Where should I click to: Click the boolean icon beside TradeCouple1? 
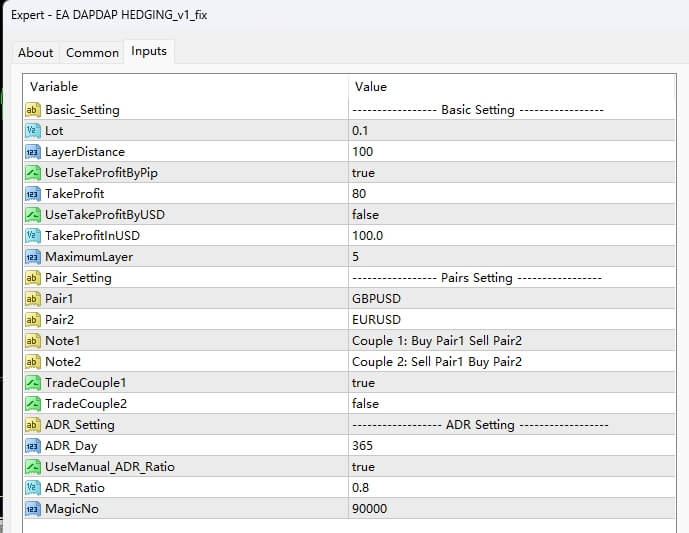[33, 383]
